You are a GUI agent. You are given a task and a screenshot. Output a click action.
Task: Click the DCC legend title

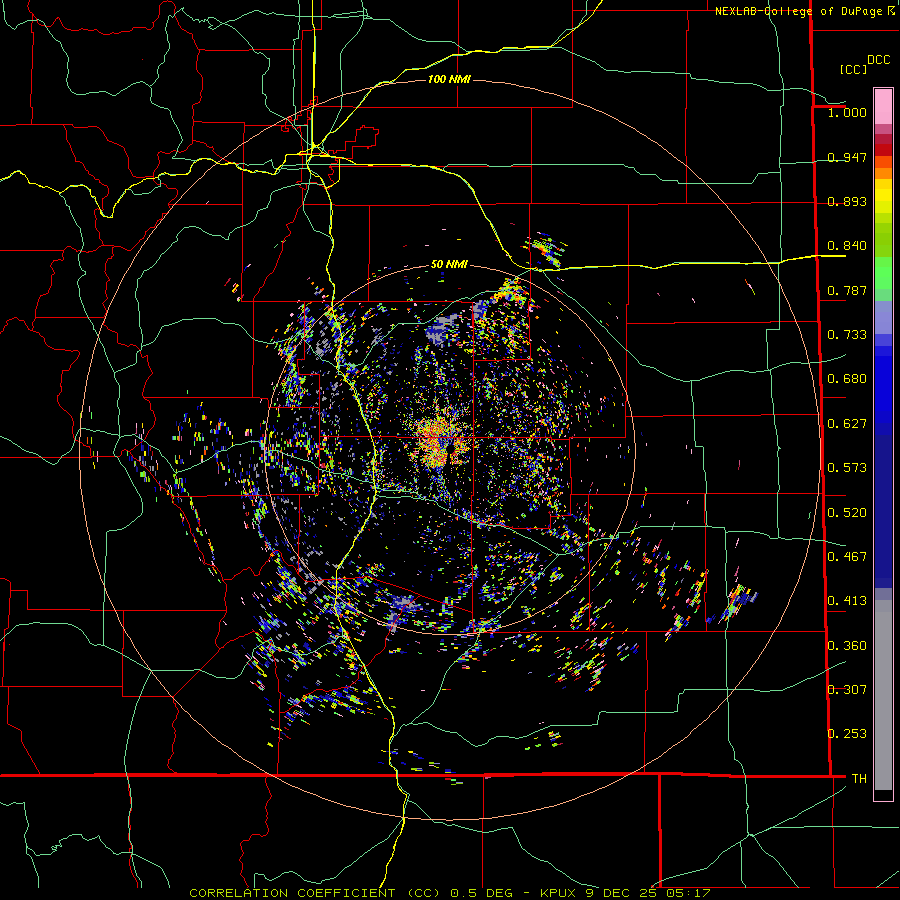tap(878, 60)
